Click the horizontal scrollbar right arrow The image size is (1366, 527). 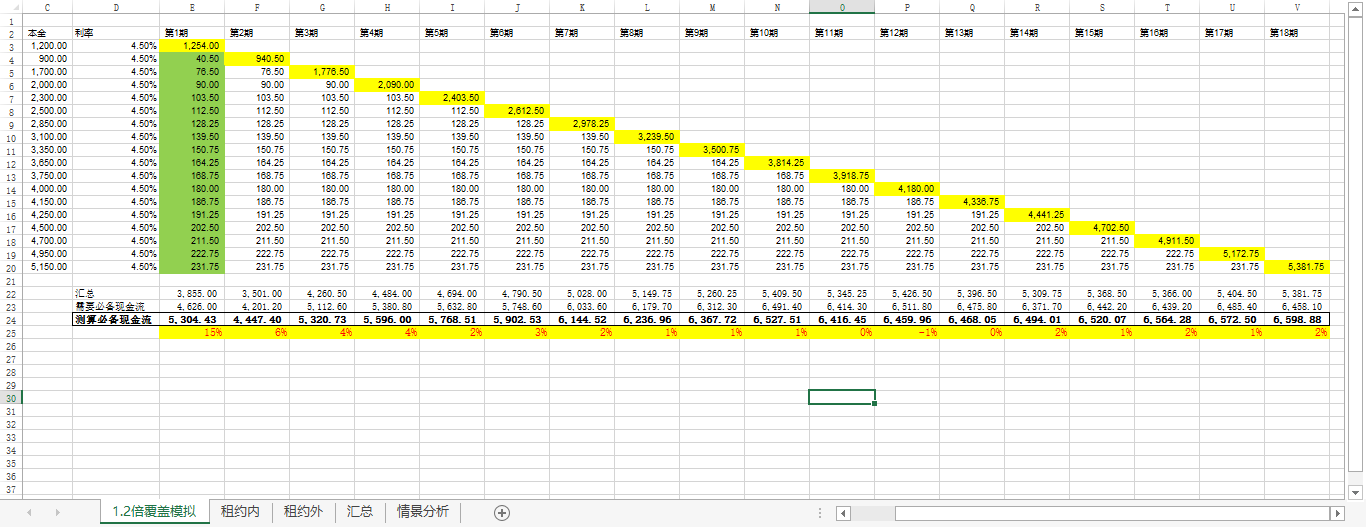click(1337, 513)
